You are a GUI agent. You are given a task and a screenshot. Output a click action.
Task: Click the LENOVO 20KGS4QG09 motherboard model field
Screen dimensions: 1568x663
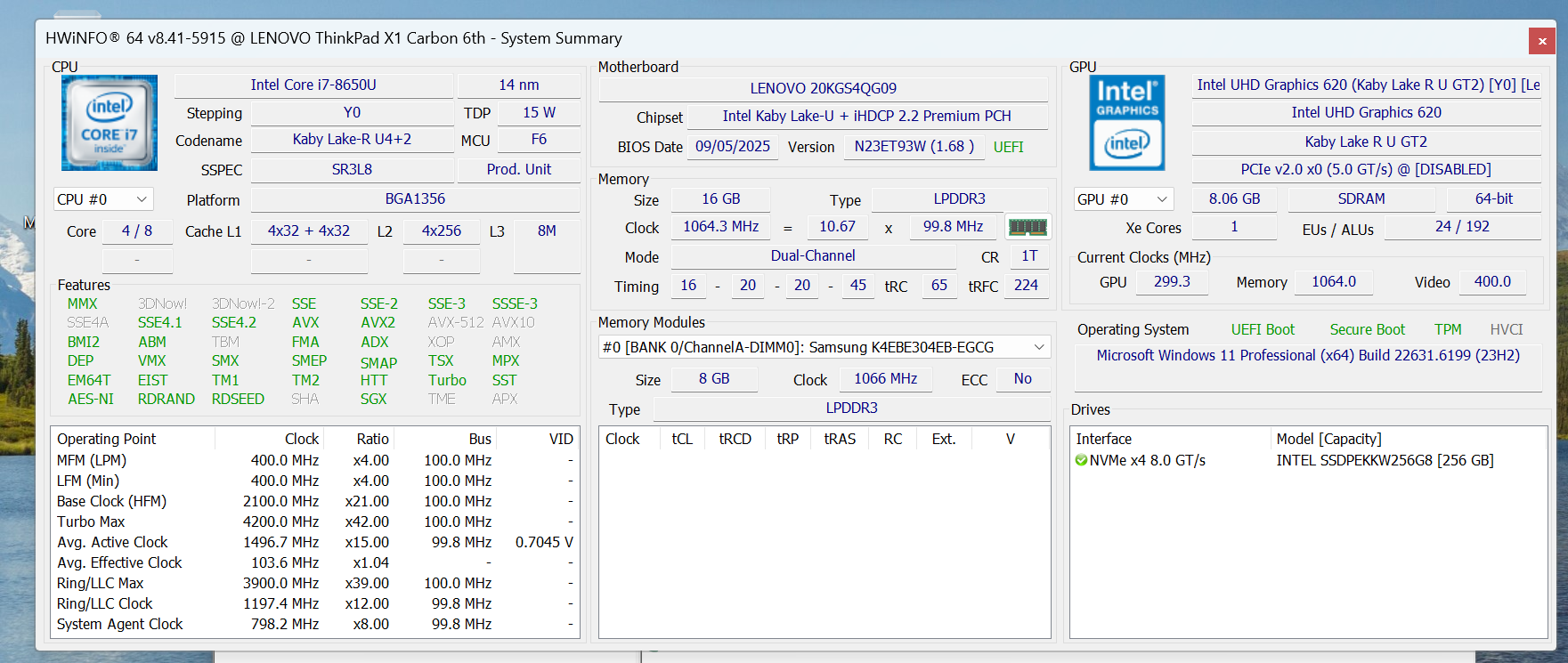point(823,89)
